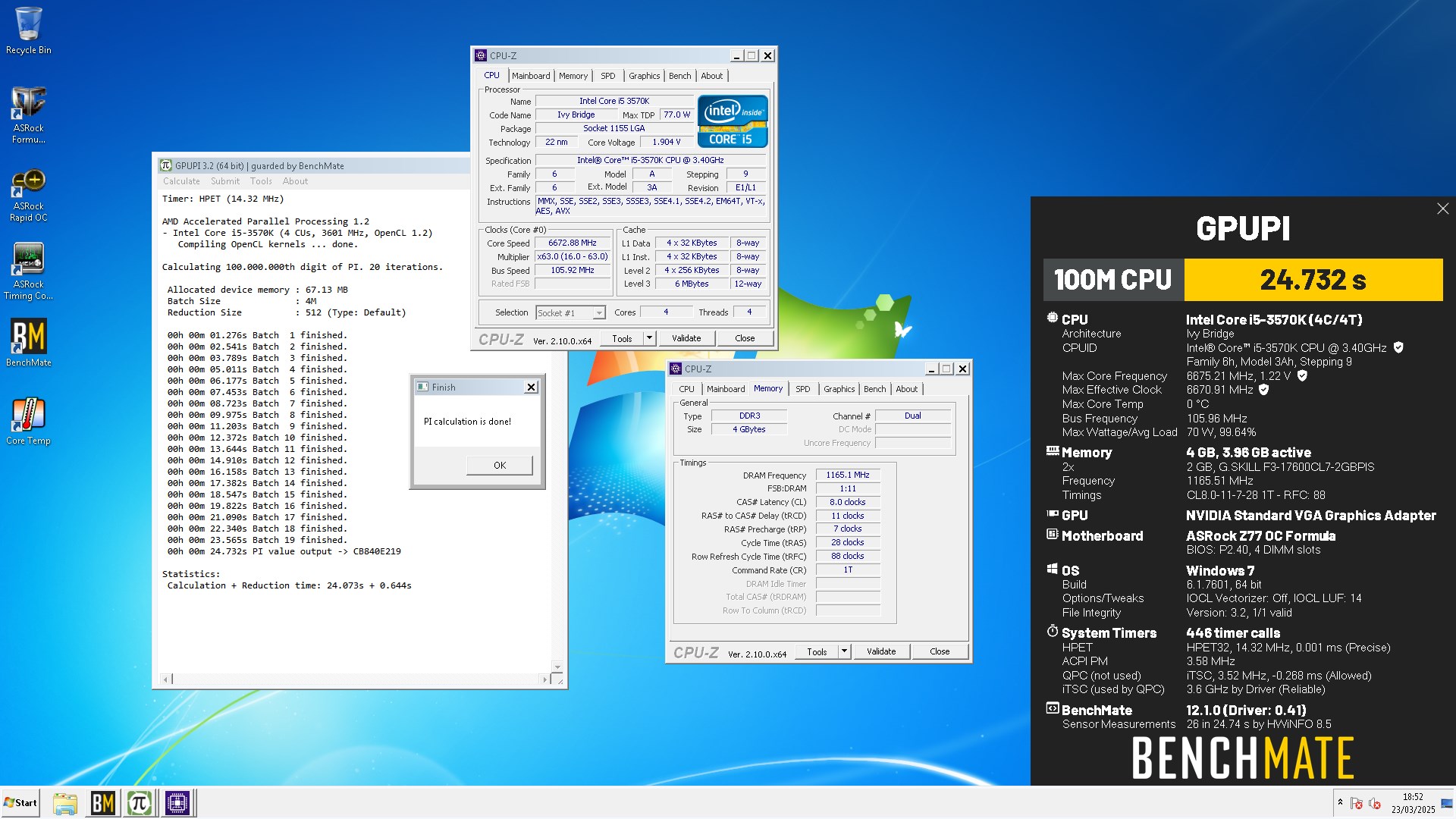Click the DRAM Frequency value 1165.1 MHz

(x=848, y=475)
